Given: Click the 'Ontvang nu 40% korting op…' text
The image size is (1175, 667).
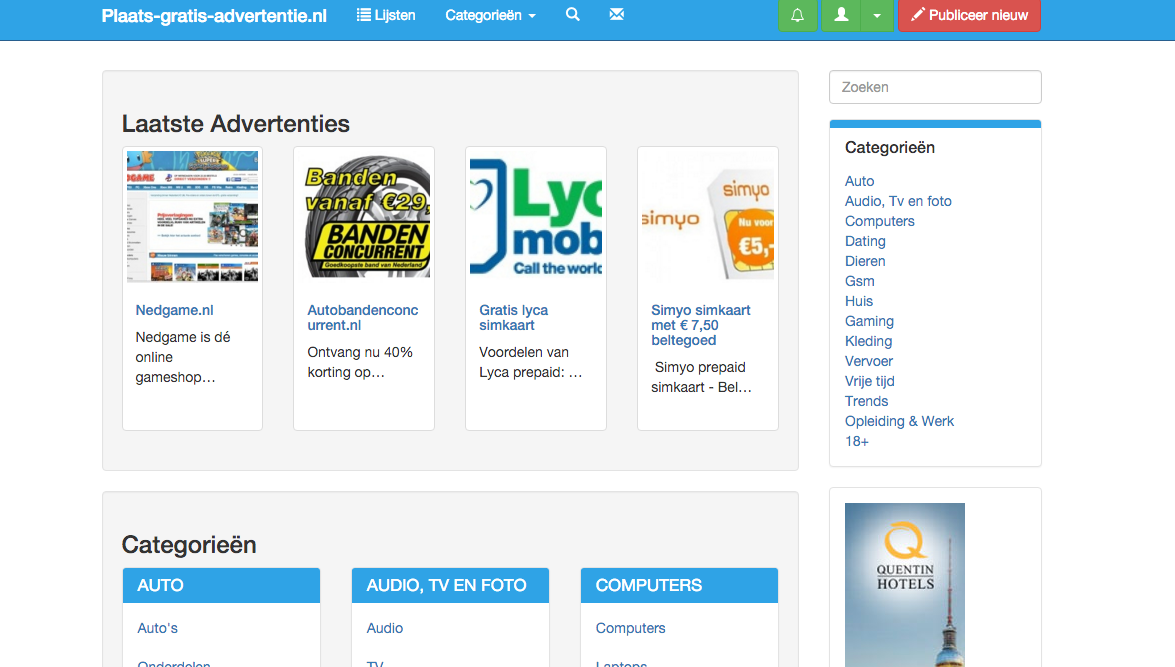Looking at the screenshot, I should click(x=360, y=362).
